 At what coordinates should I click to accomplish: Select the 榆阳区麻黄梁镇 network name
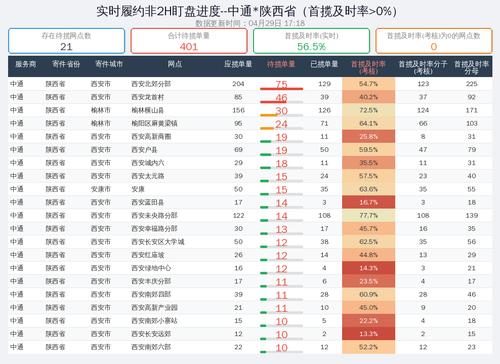point(154,123)
